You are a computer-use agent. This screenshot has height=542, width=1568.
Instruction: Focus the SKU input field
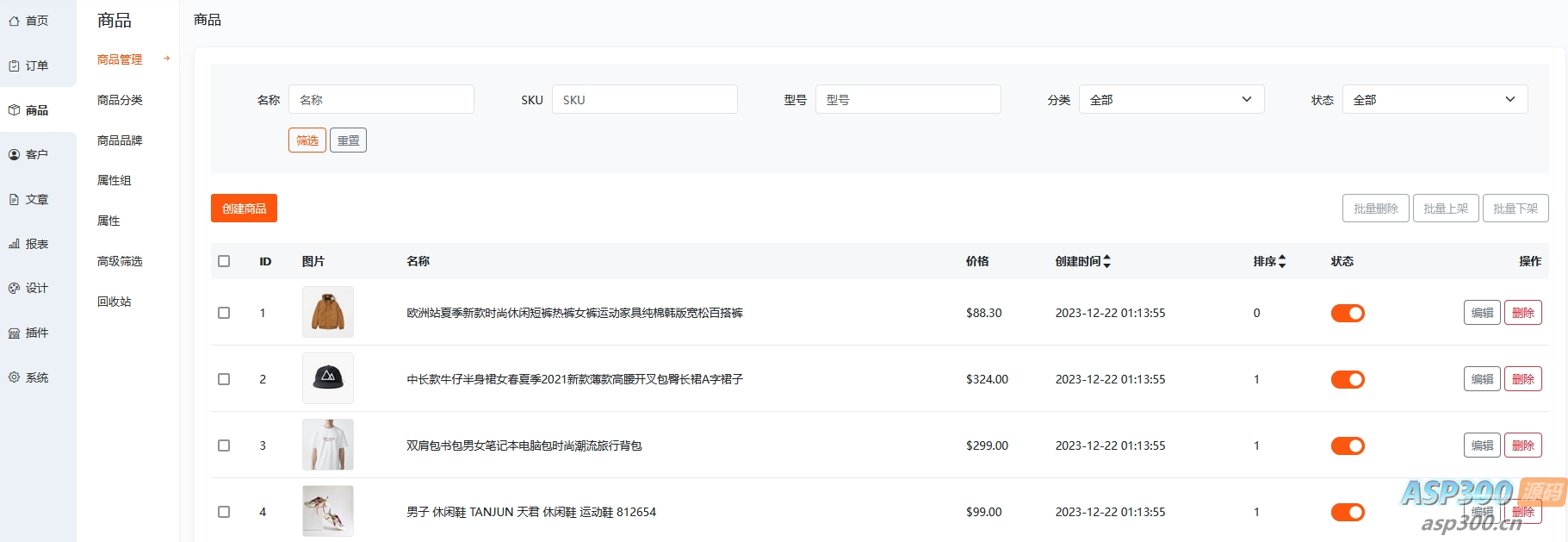coord(644,100)
